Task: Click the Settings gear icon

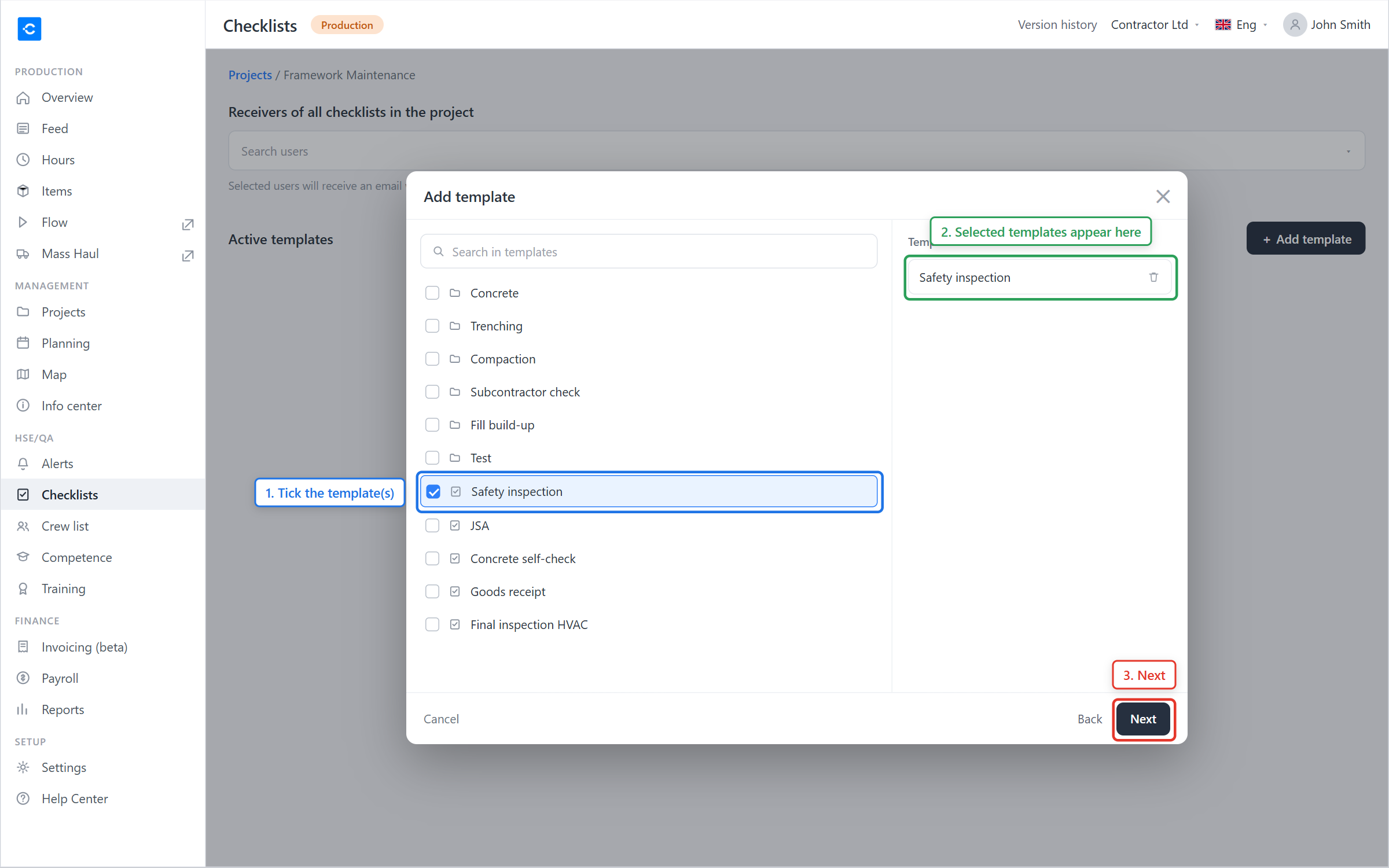Action: pyautogui.click(x=23, y=767)
